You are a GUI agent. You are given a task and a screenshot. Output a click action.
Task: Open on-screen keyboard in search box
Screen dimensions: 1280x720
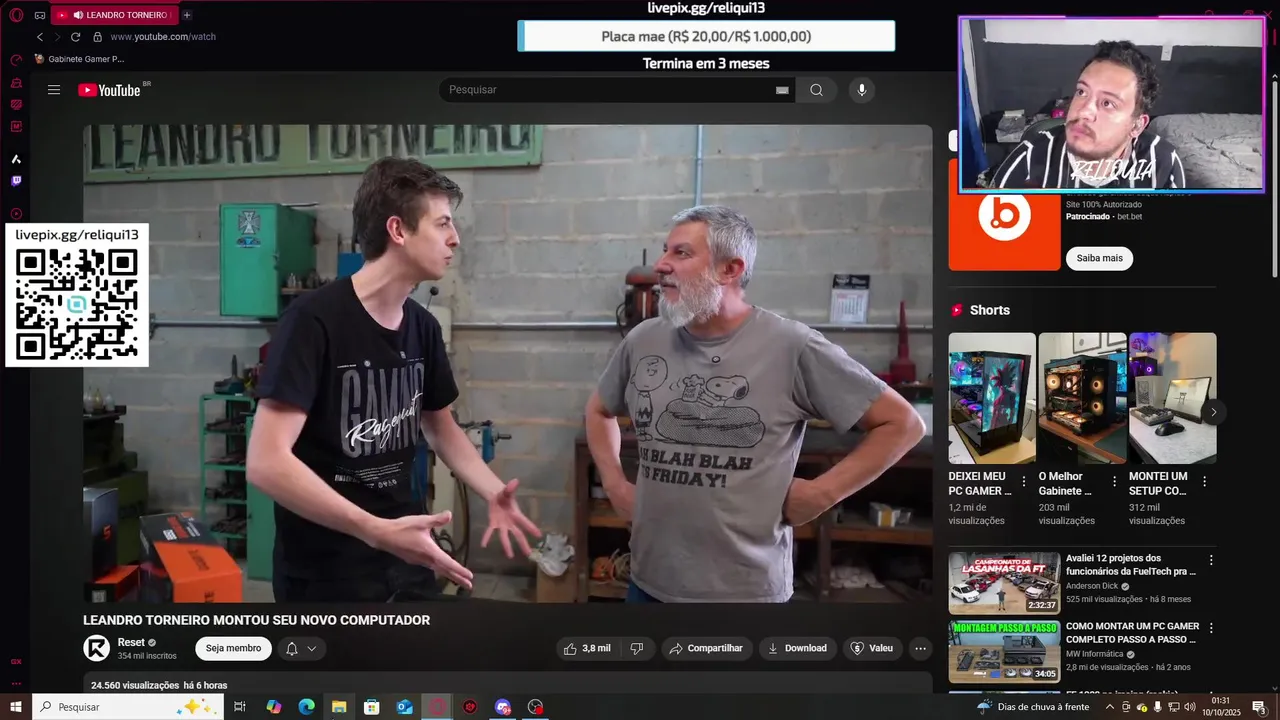[x=782, y=90]
